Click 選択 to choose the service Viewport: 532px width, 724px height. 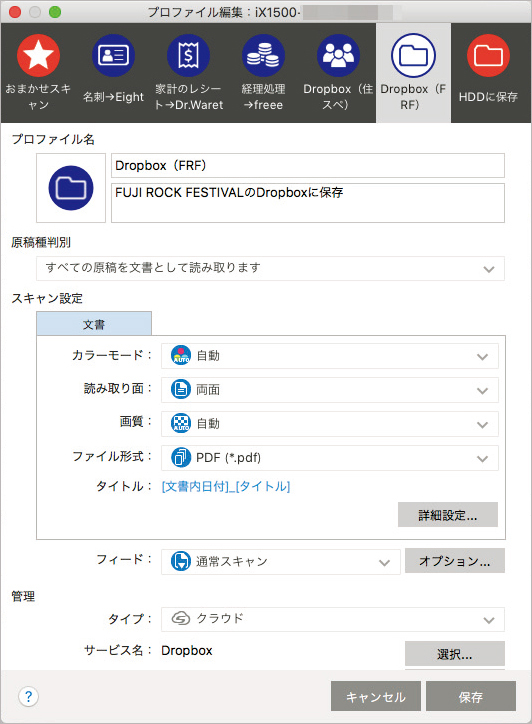[x=455, y=653]
